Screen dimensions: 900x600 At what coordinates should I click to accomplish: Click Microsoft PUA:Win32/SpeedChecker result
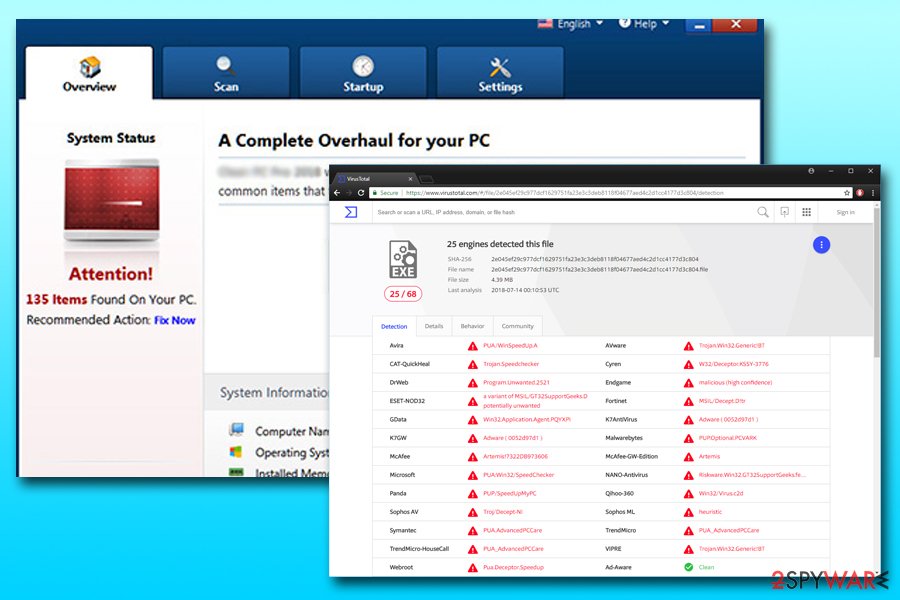pos(518,475)
